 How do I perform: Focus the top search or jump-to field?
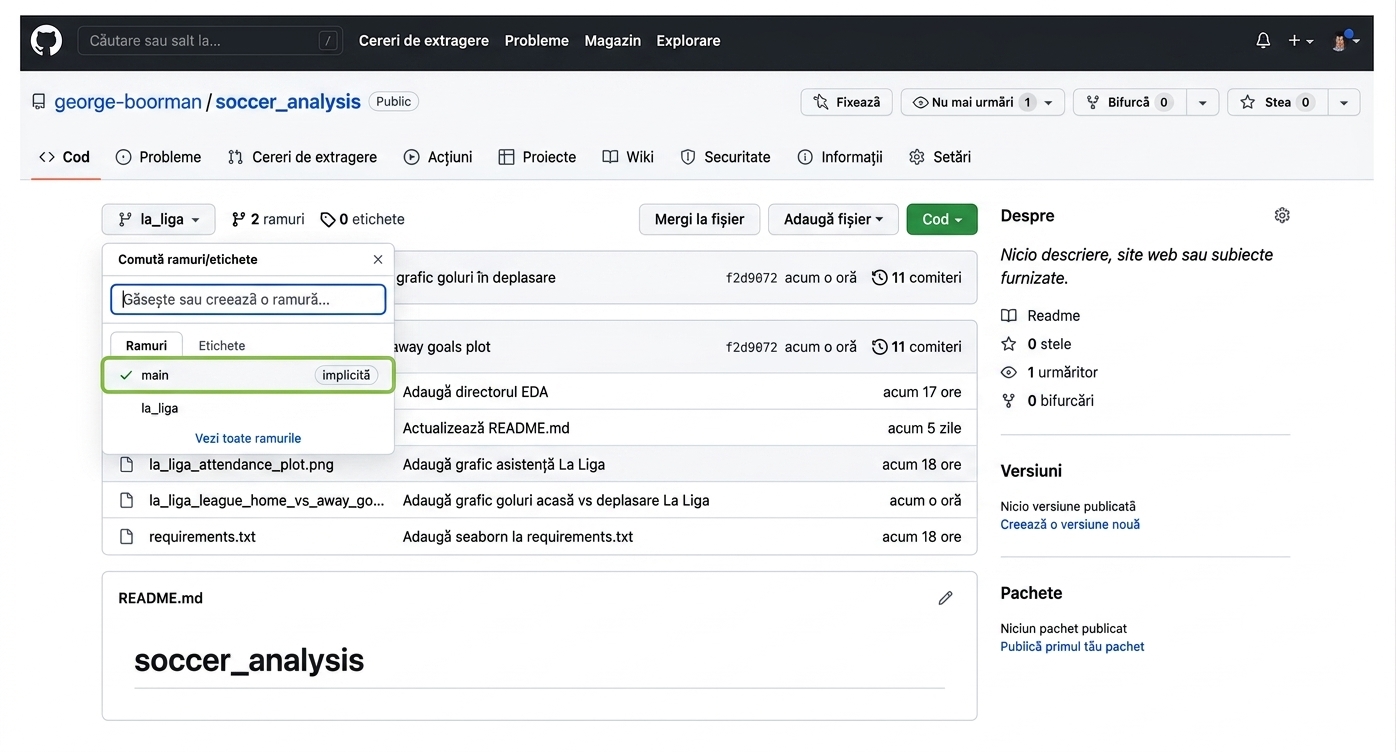(x=210, y=41)
